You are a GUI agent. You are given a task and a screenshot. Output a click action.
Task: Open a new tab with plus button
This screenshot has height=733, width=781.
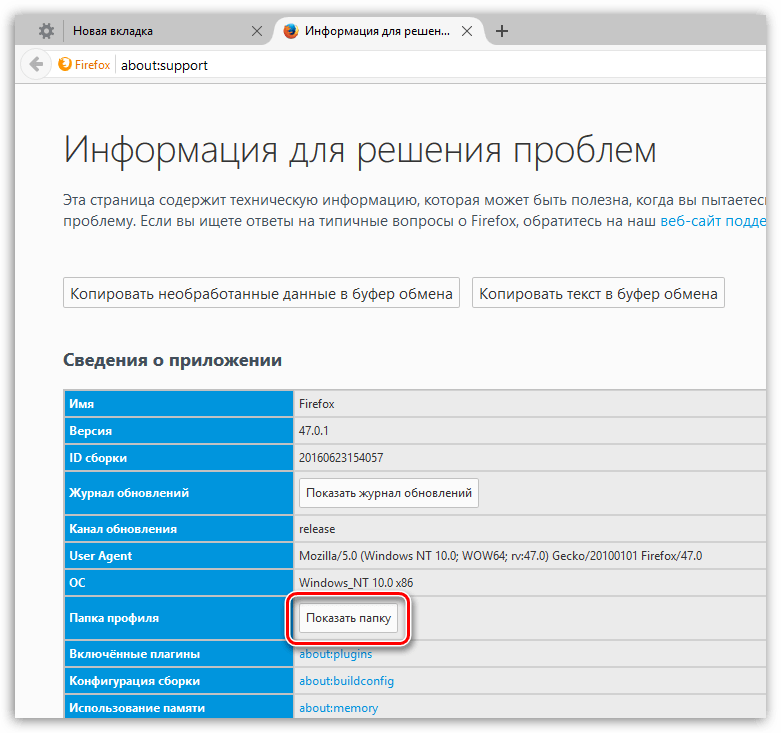(x=502, y=31)
